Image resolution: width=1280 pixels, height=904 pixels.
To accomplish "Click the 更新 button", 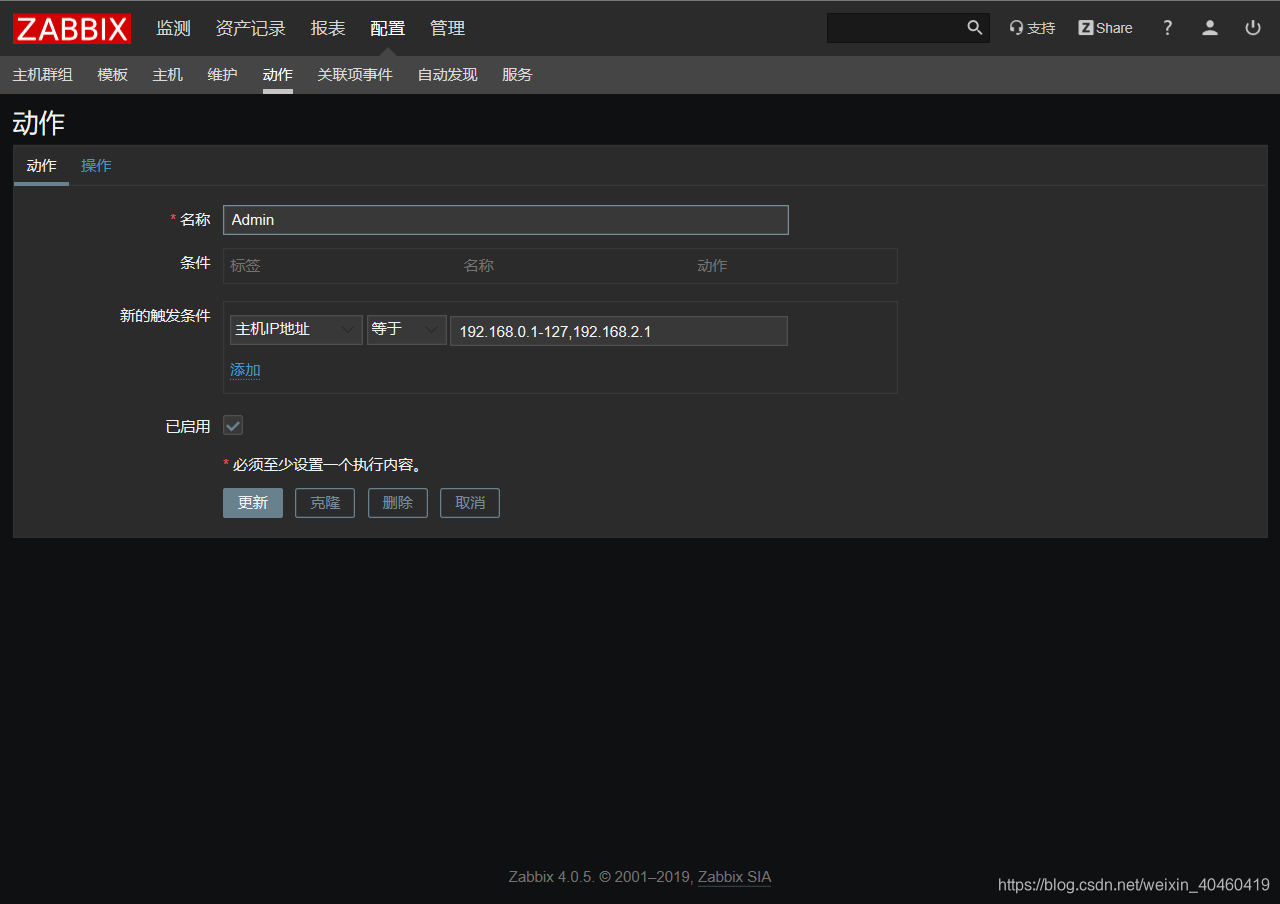I will click(x=253, y=503).
